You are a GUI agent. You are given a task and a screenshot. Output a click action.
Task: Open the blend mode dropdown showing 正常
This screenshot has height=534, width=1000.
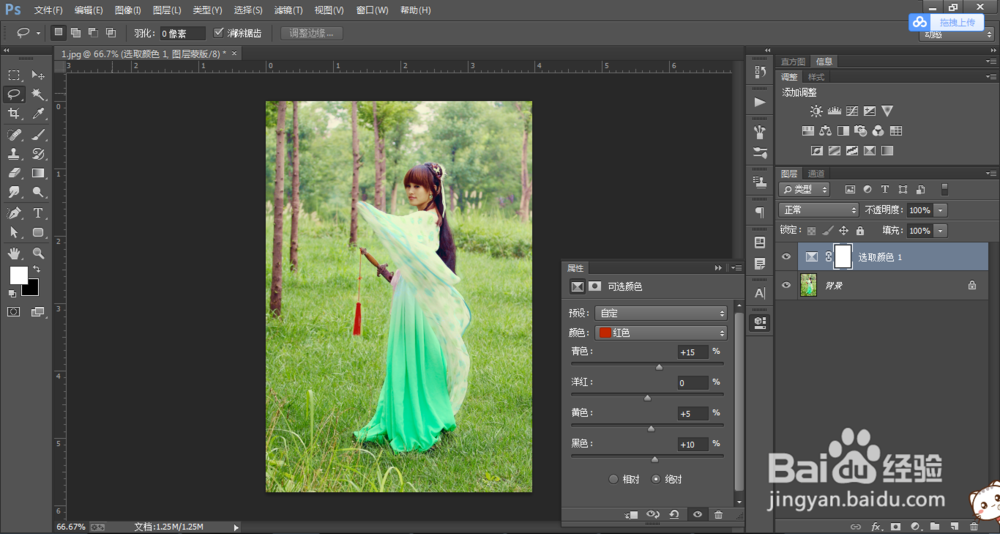point(819,210)
